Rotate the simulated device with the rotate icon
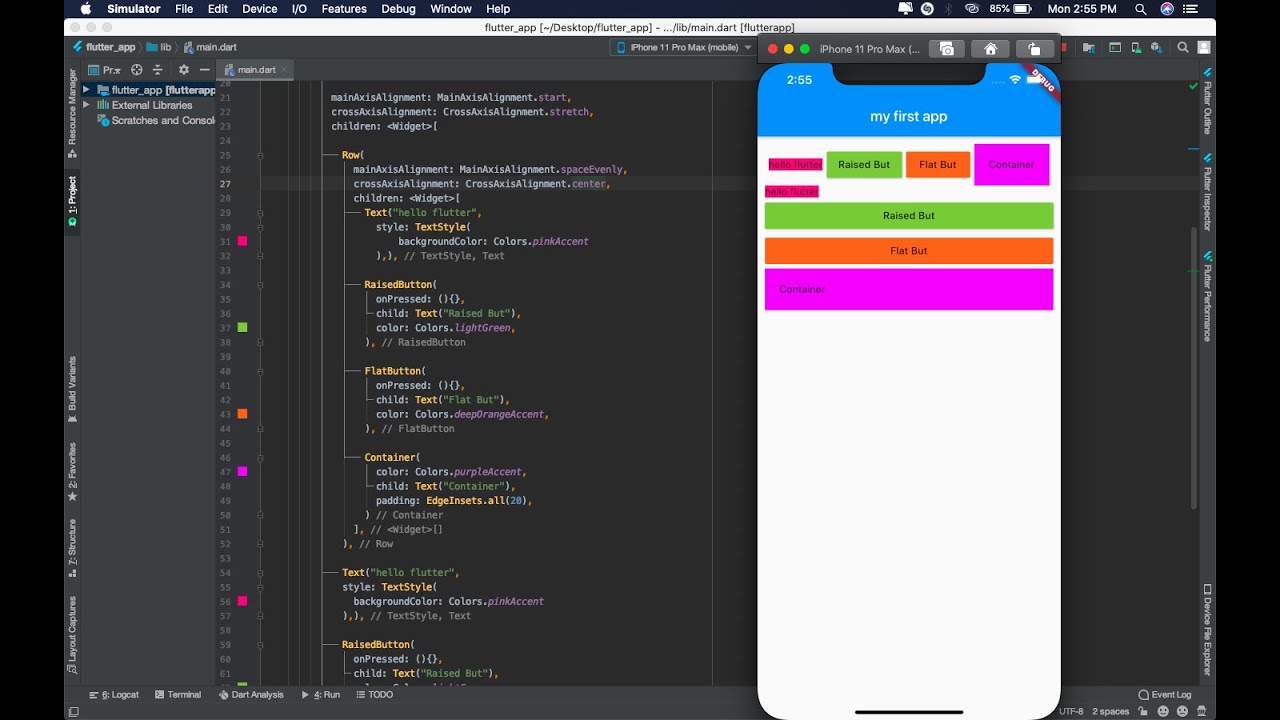The height and width of the screenshot is (720, 1280). pos(1034,48)
